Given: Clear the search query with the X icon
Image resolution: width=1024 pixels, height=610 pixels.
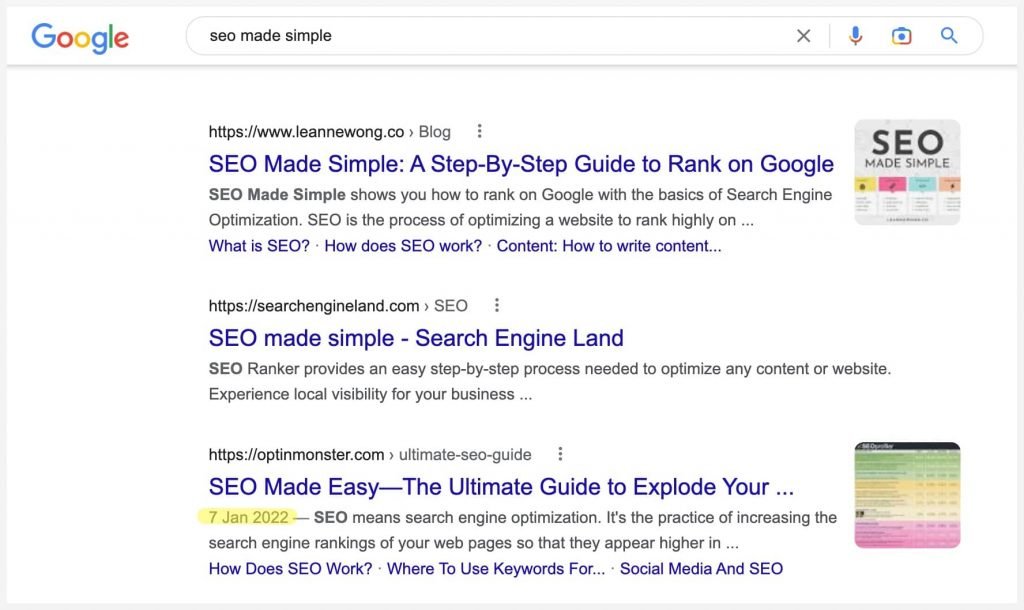Looking at the screenshot, I should 803,35.
